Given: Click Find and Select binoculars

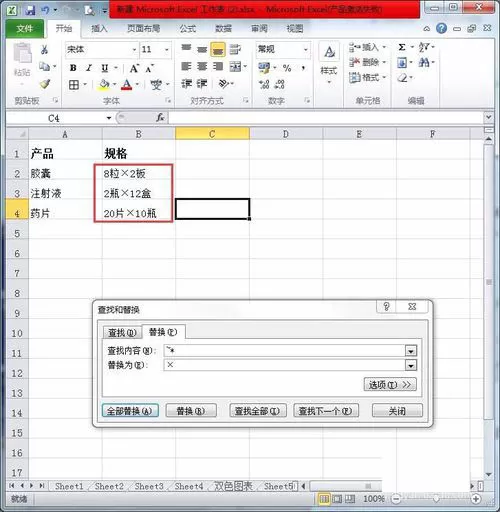Looking at the screenshot, I should (x=424, y=62).
